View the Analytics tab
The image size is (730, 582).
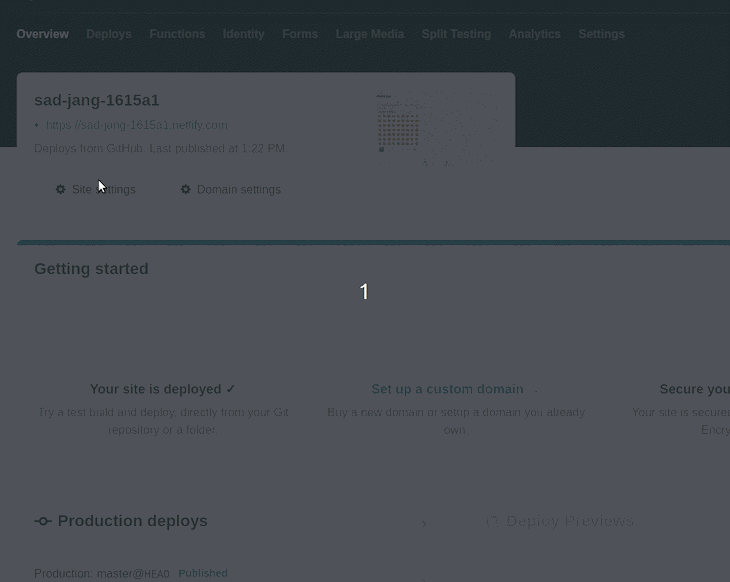click(535, 34)
